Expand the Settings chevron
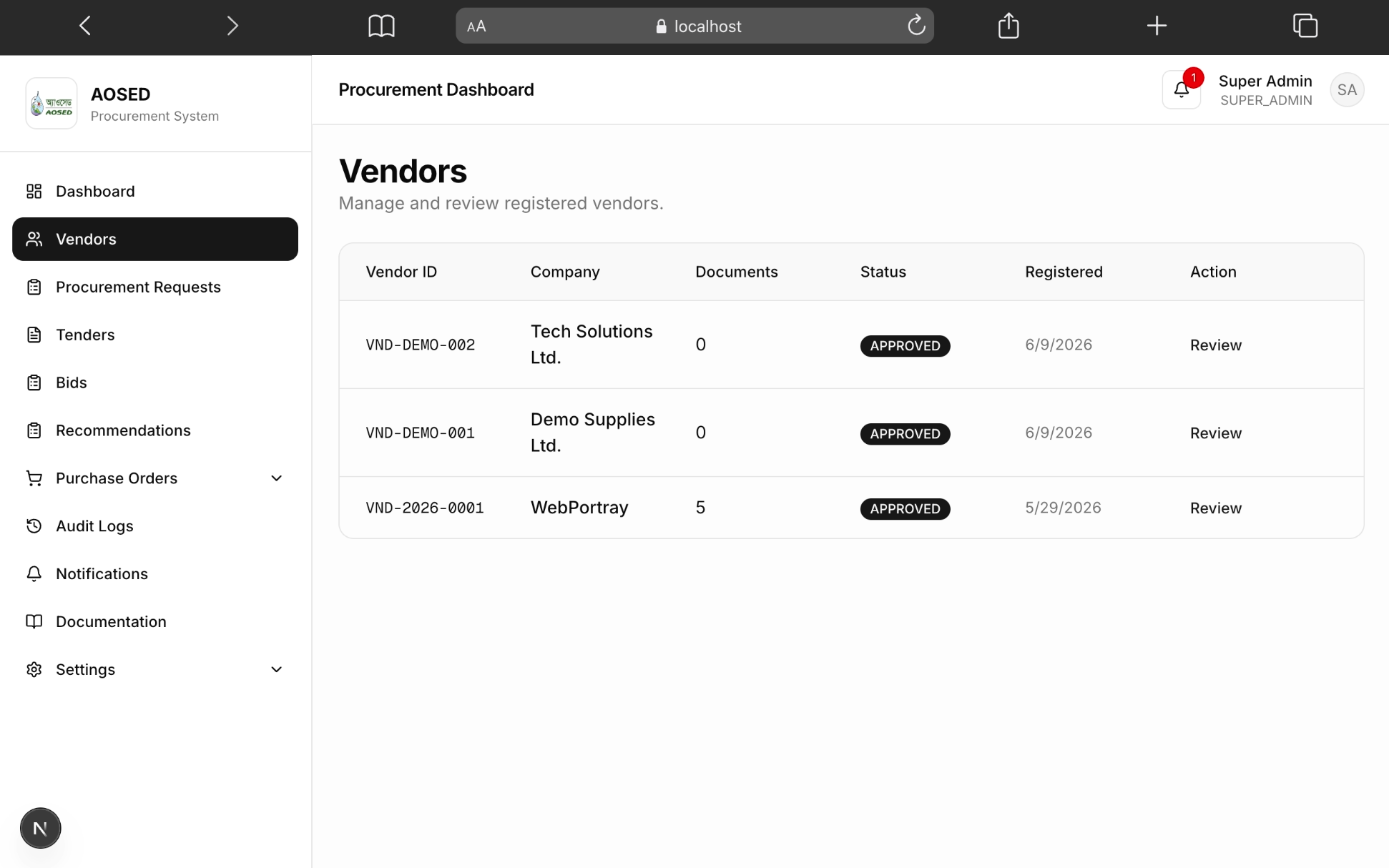1389x868 pixels. coord(276,669)
